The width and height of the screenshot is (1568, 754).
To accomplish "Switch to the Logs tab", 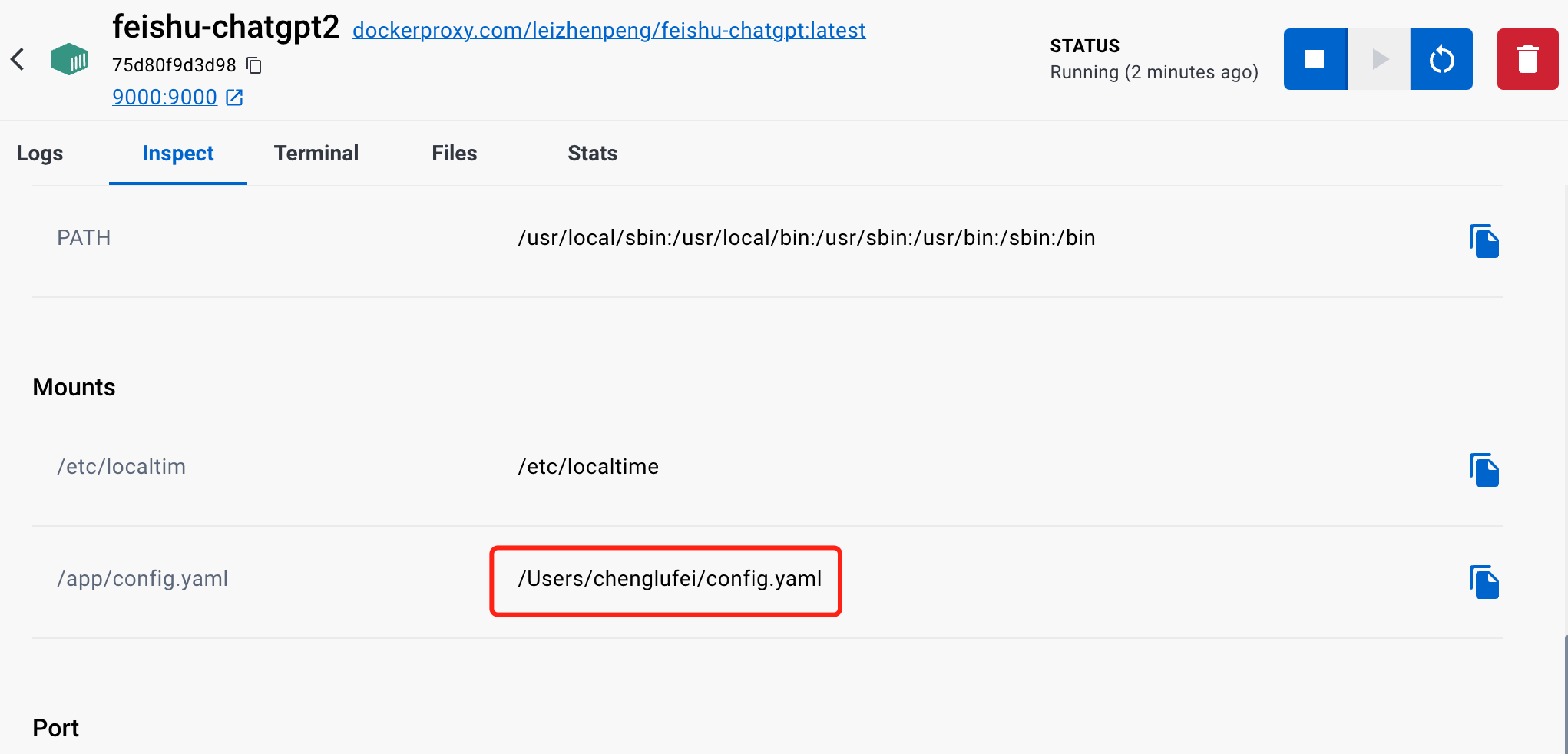I will [39, 153].
